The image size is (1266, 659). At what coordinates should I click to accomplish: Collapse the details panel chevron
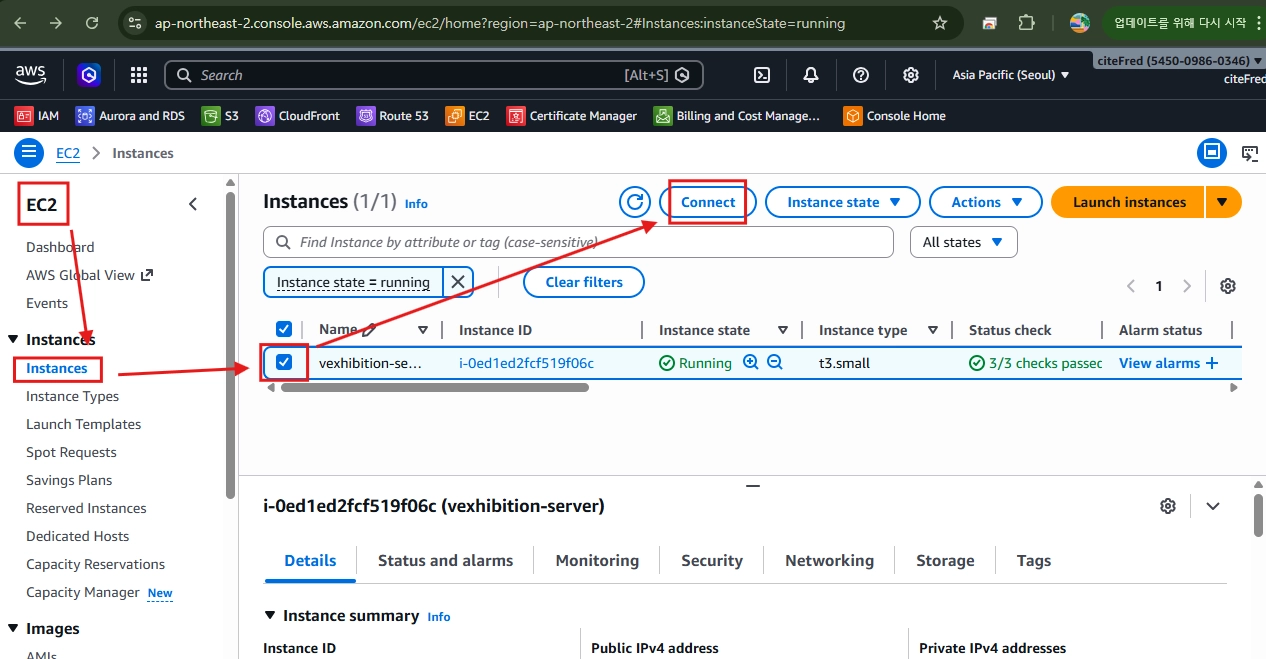point(1213,506)
